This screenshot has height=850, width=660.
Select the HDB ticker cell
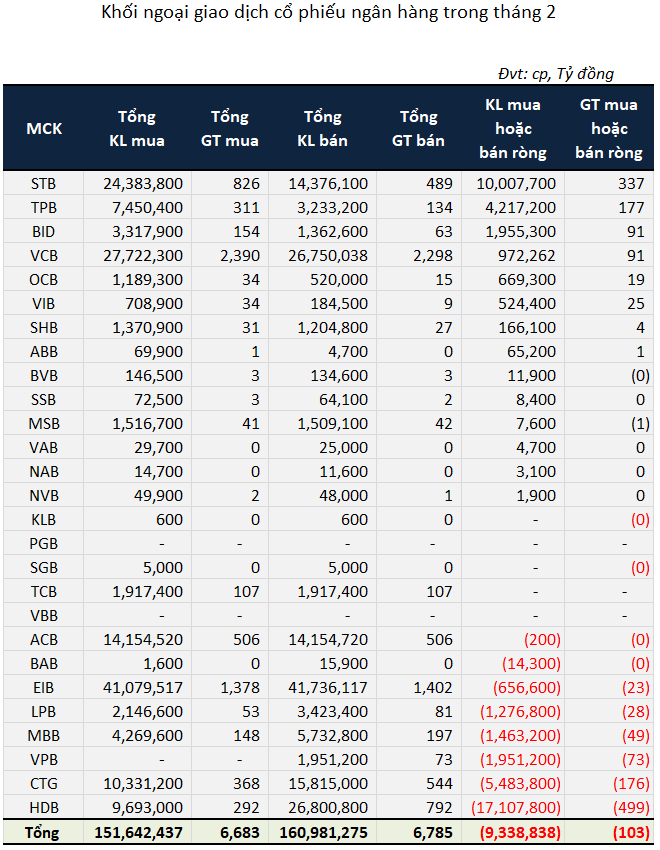coord(44,807)
